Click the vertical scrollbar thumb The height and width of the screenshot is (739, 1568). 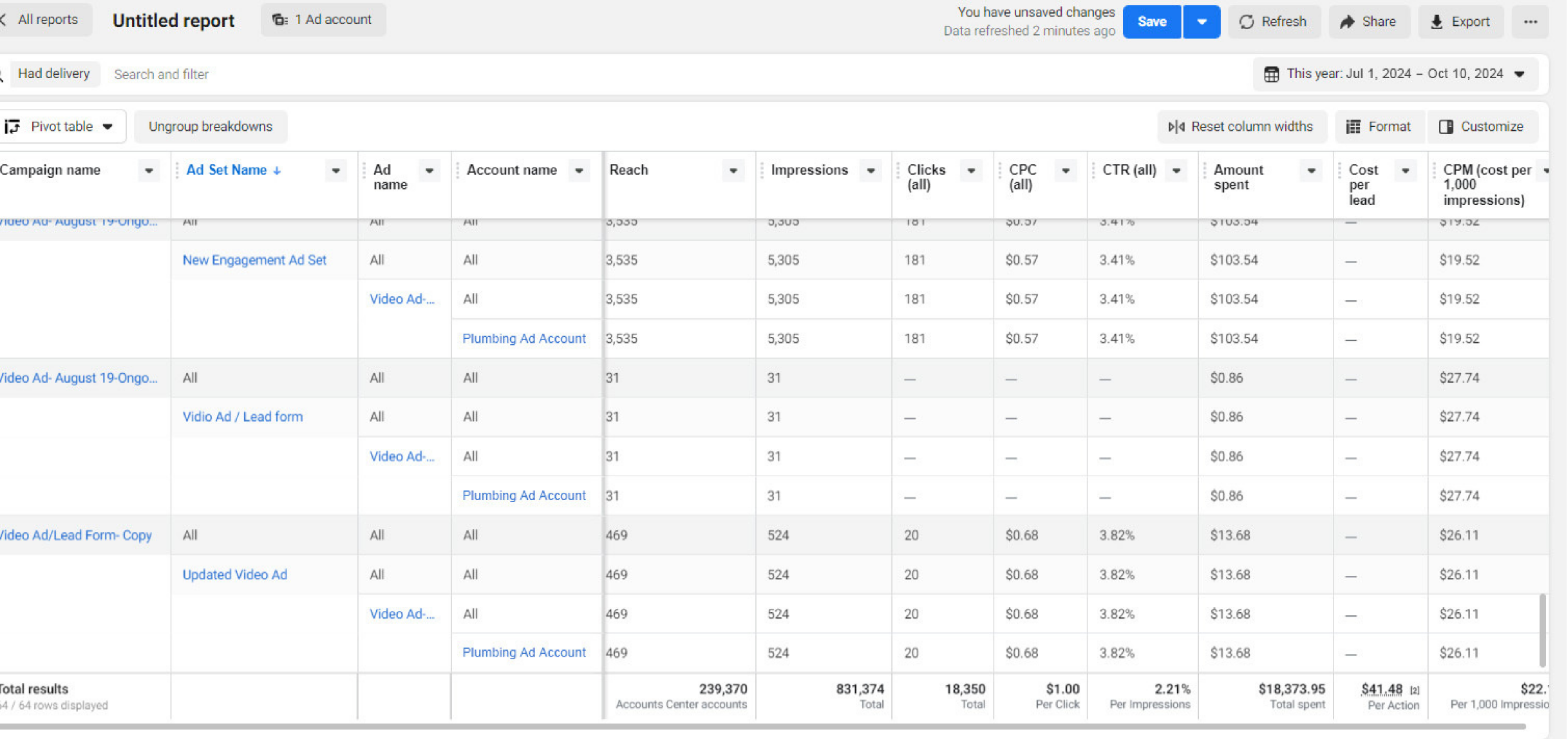(x=1542, y=630)
